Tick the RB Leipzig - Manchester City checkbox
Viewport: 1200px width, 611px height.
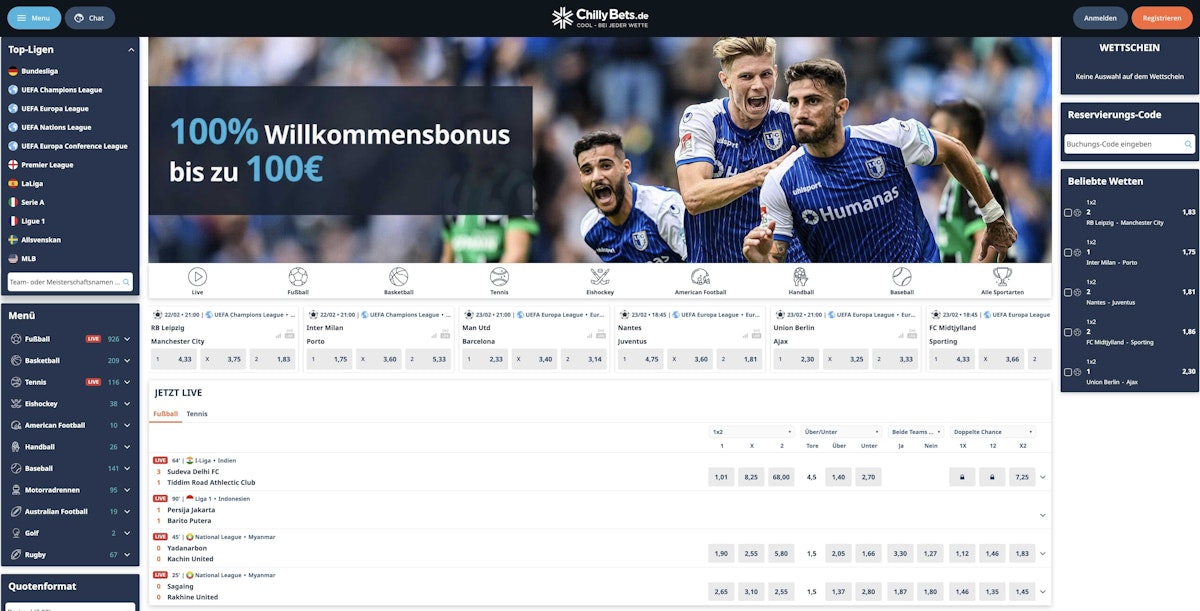coord(1068,212)
